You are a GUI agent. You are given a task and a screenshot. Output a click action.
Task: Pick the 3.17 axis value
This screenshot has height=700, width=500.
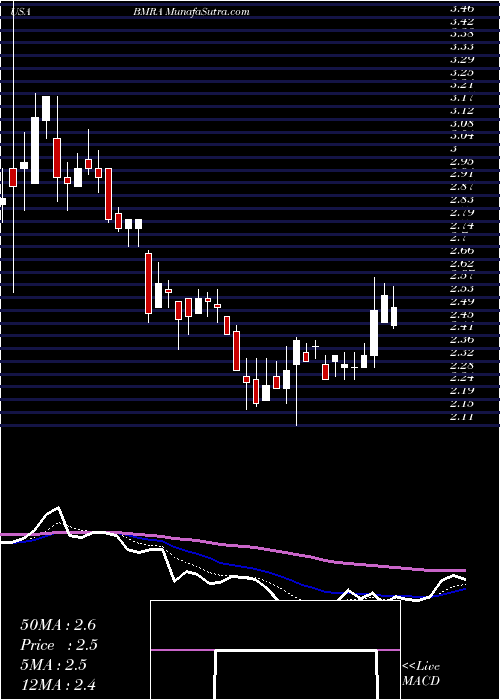461,97
